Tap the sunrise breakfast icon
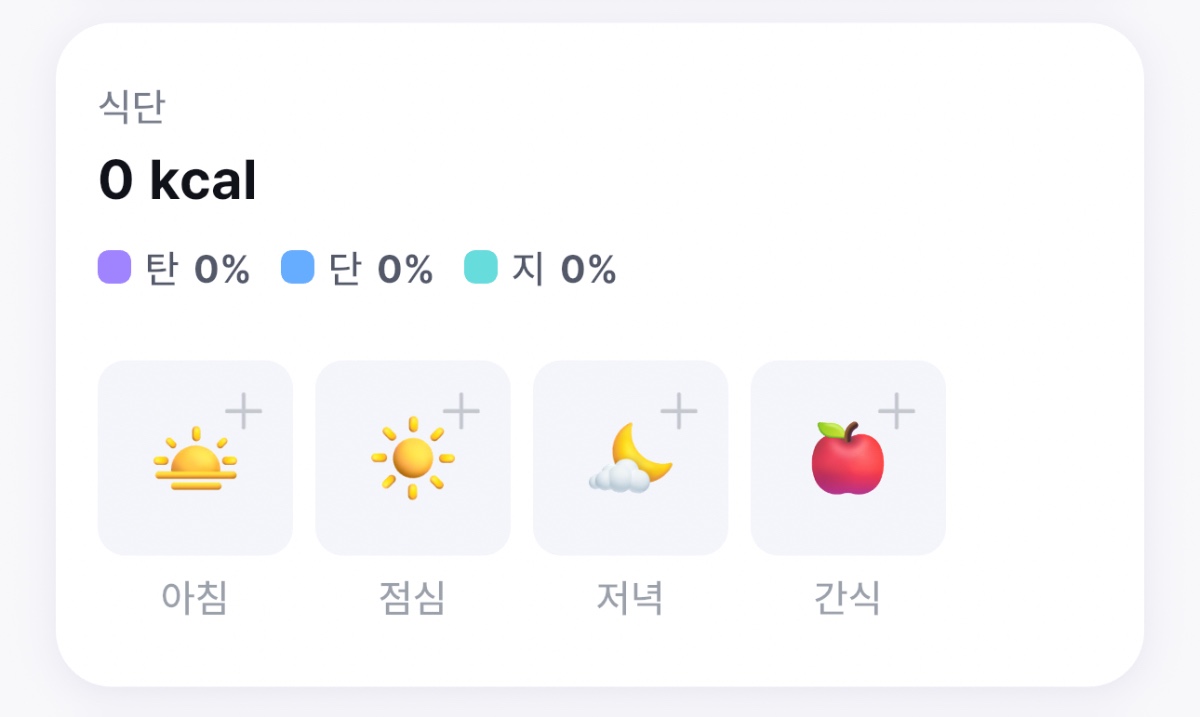Viewport: 1200px width, 717px height. 195,462
